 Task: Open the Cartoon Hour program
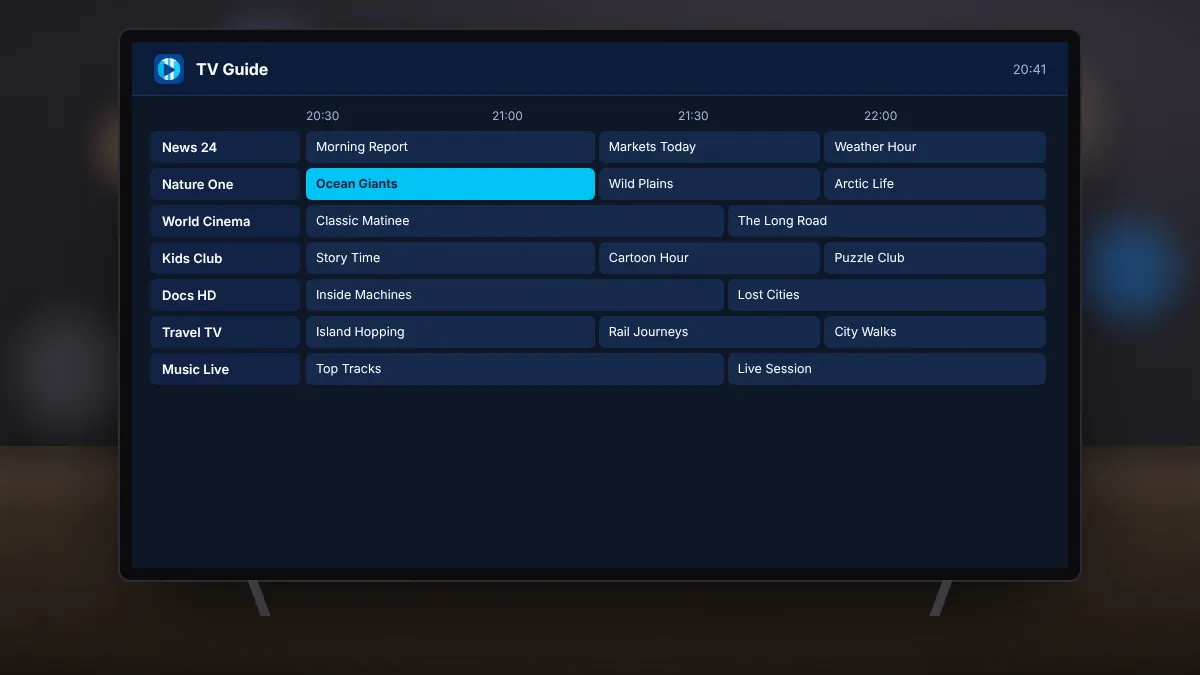tap(709, 258)
